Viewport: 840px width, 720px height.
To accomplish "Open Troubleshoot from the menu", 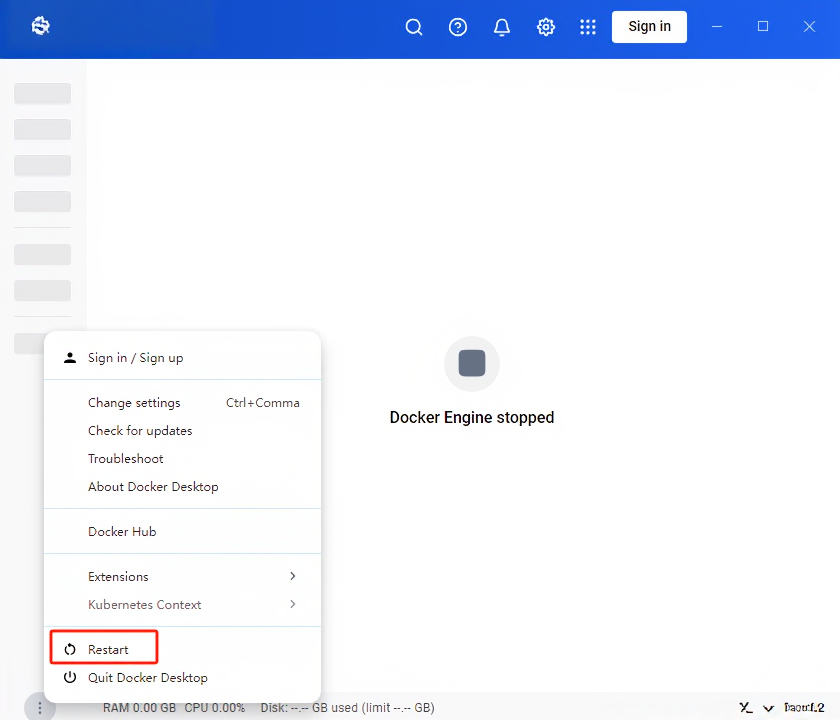I will pyautogui.click(x=125, y=458).
